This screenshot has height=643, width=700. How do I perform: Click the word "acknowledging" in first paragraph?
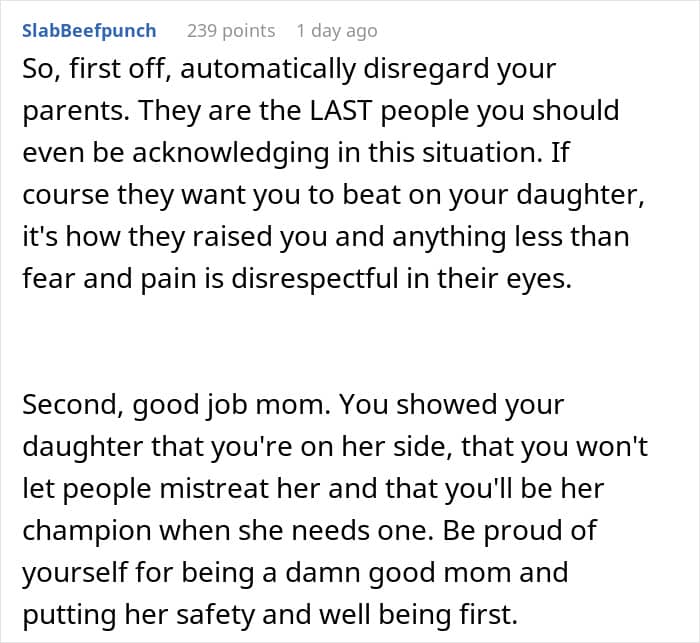pyautogui.click(x=231, y=153)
